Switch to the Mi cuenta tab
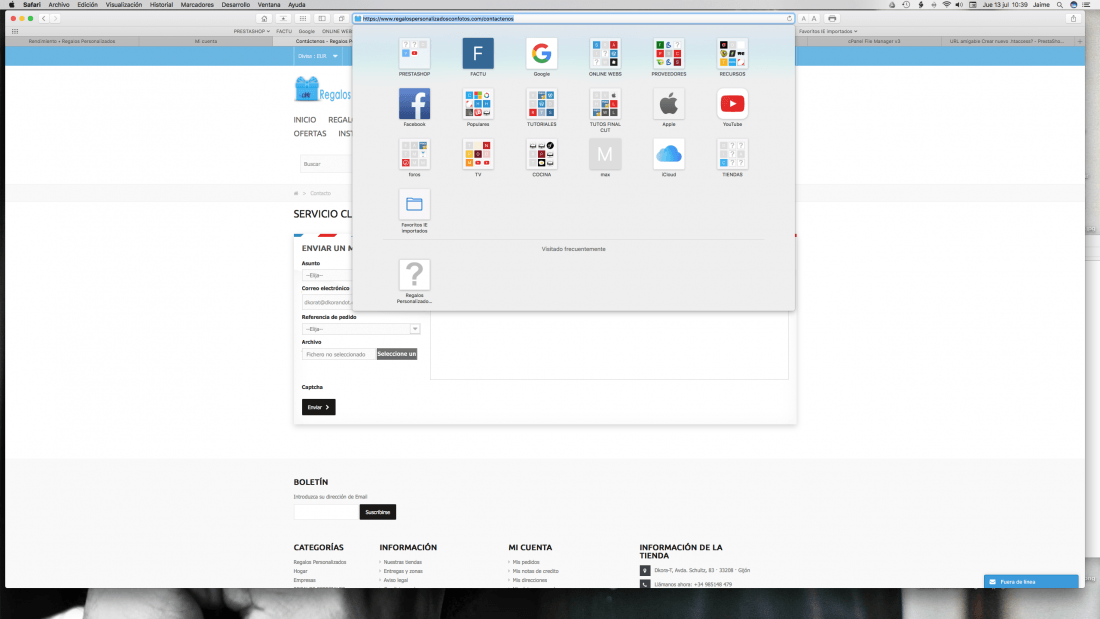 pos(206,41)
